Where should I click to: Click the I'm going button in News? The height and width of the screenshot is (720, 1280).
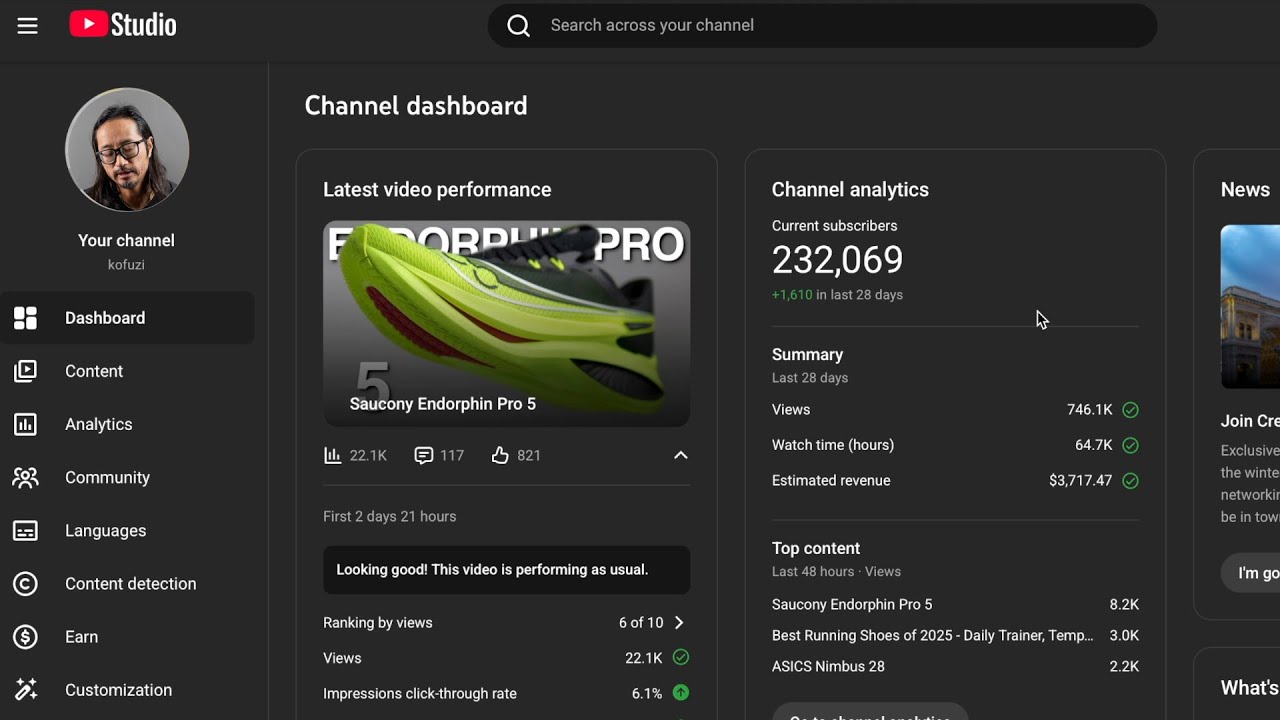1251,573
